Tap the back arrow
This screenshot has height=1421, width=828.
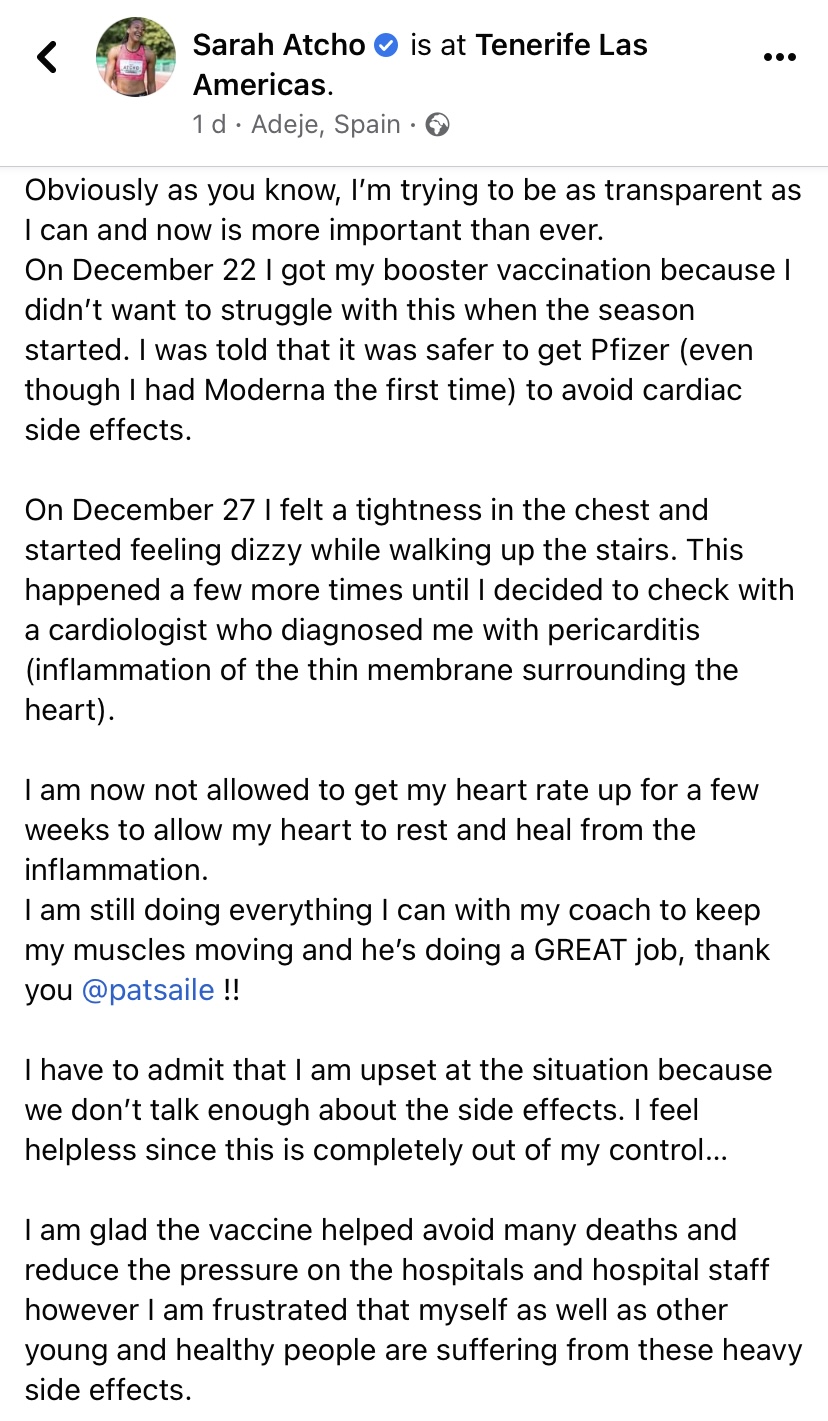(x=47, y=58)
